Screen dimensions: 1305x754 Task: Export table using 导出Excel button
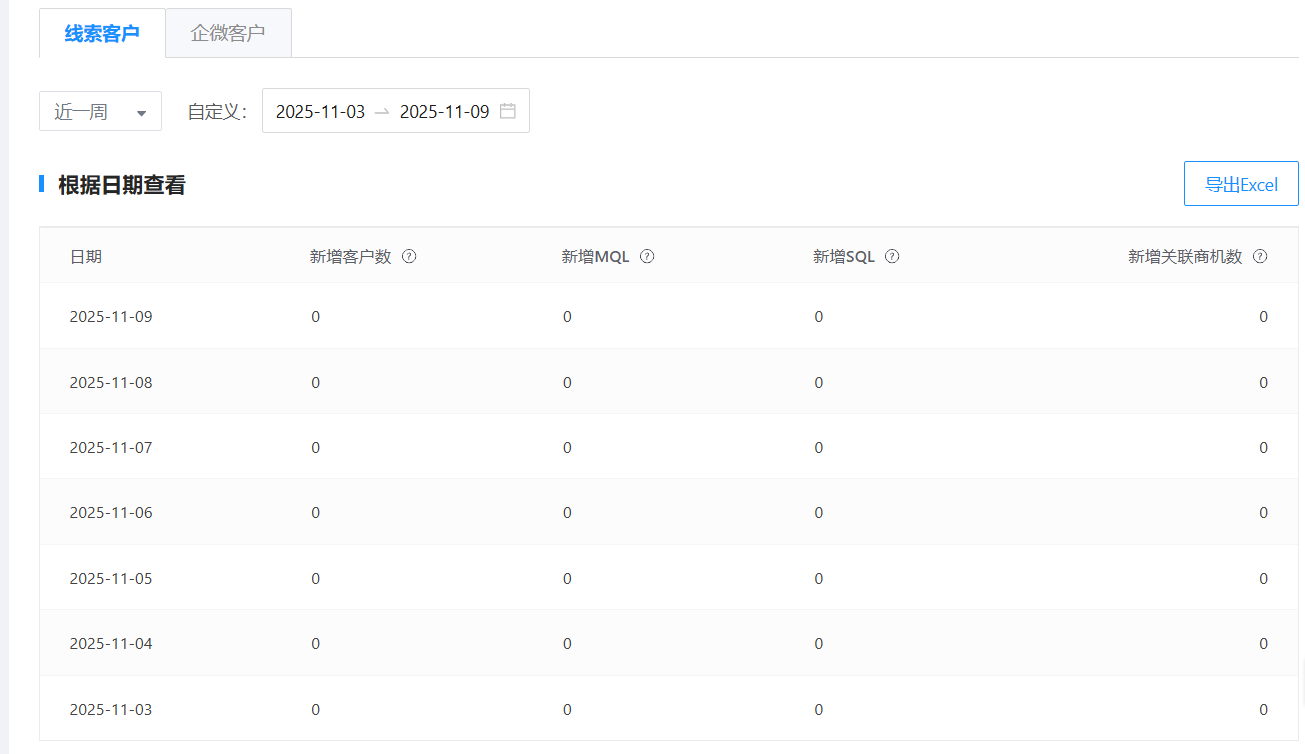click(1241, 184)
